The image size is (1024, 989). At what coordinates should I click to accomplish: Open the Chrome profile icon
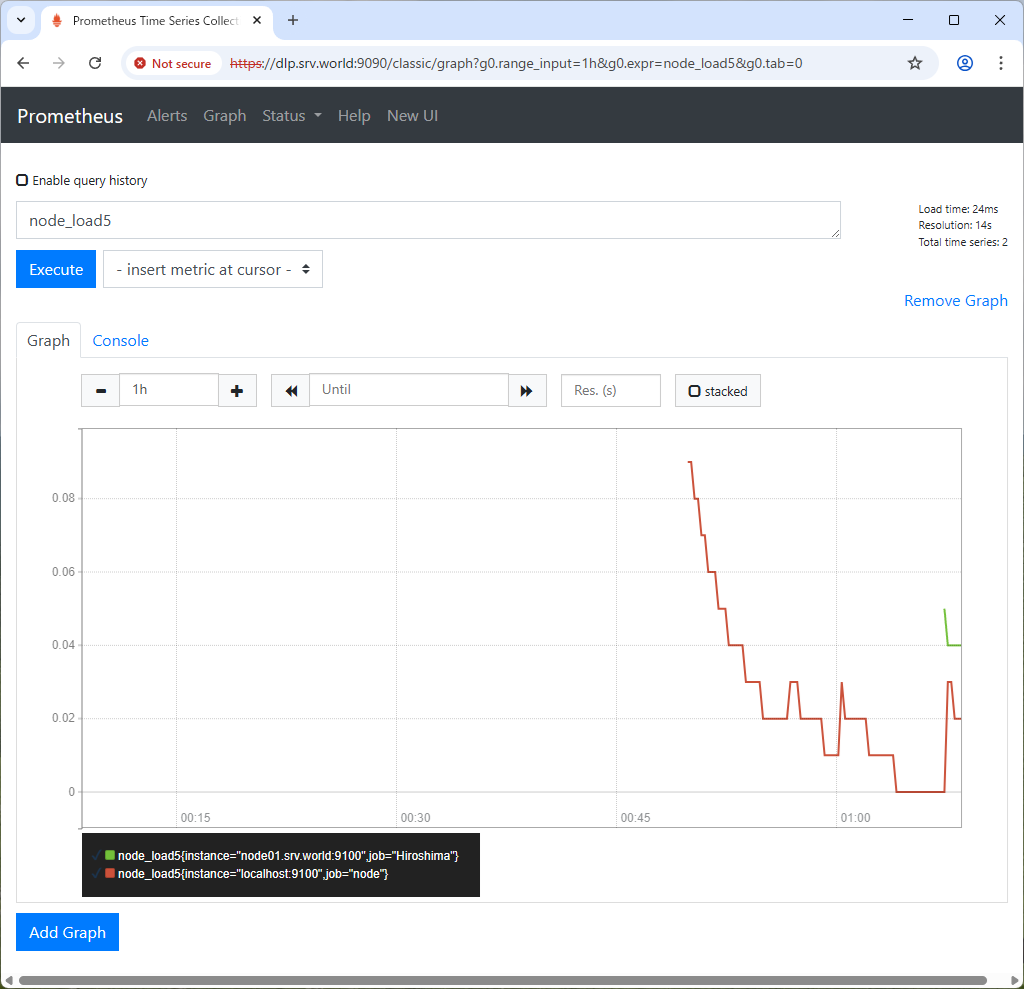click(x=964, y=63)
